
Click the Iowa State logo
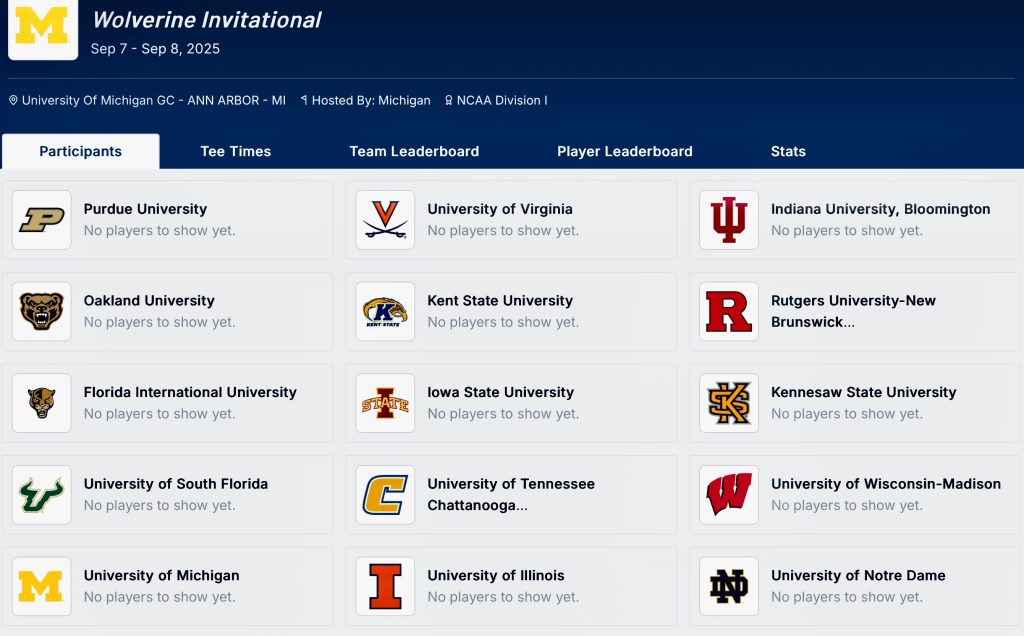point(385,403)
